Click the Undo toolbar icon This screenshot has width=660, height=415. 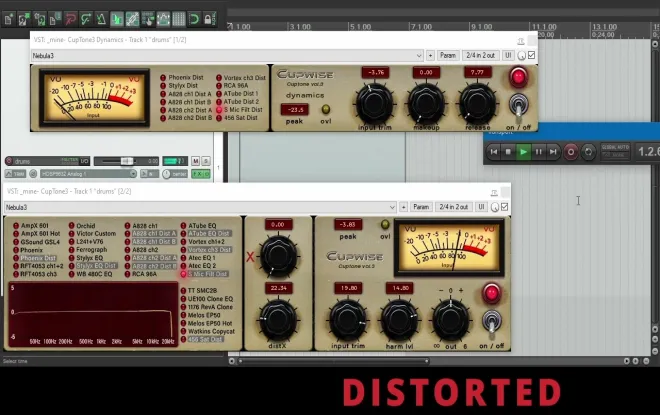pos(70,19)
